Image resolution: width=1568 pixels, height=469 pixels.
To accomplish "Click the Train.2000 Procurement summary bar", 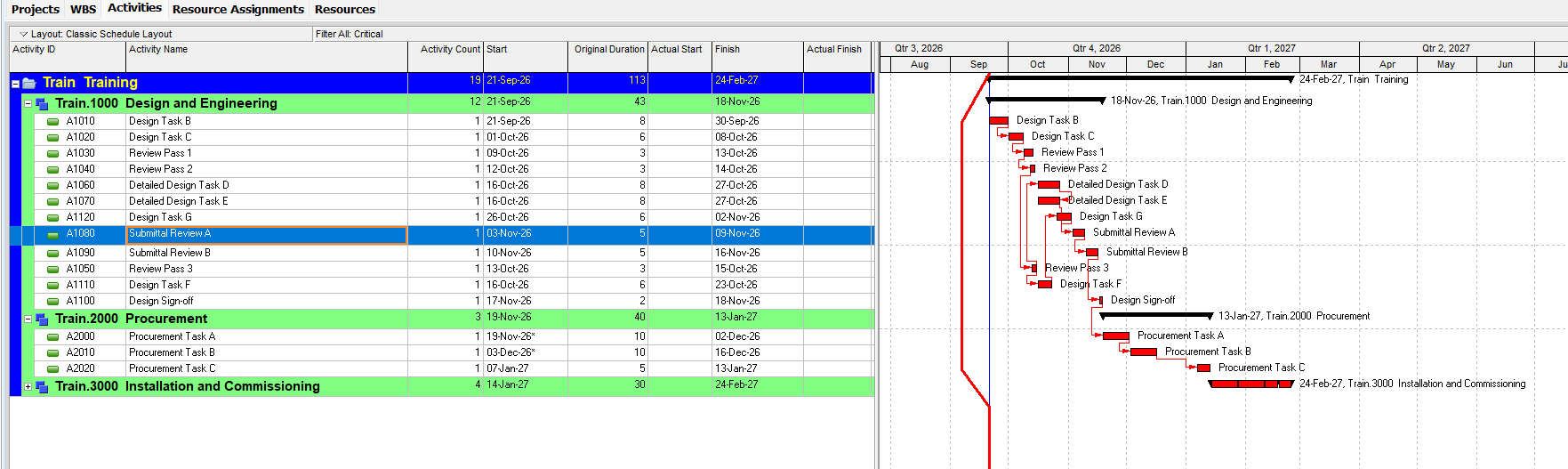I will tap(1156, 315).
